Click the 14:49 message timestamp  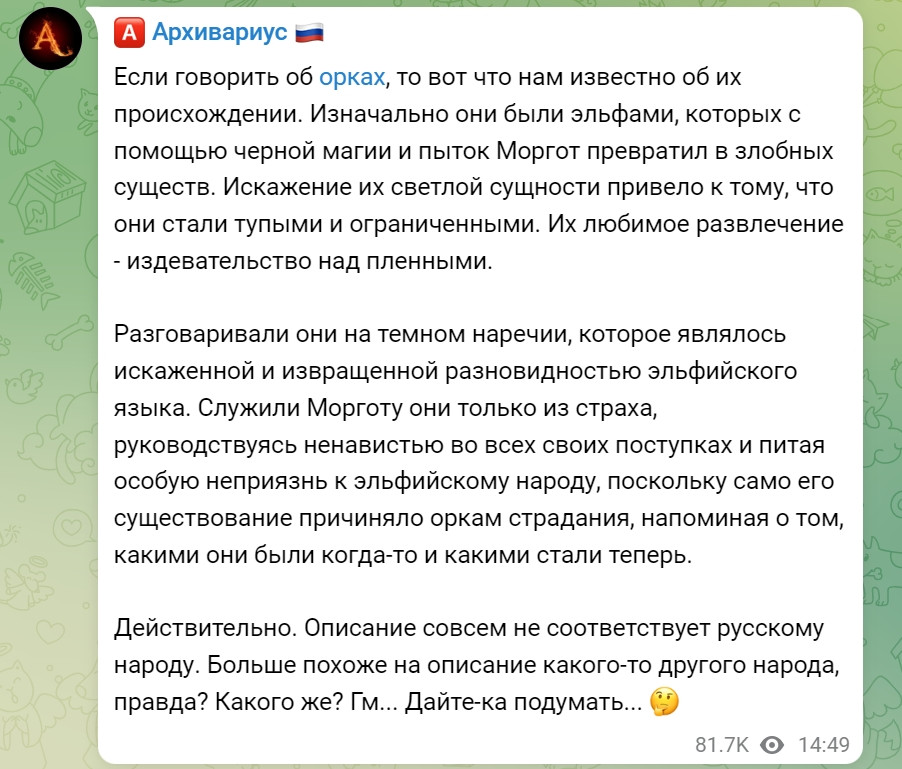click(x=825, y=744)
